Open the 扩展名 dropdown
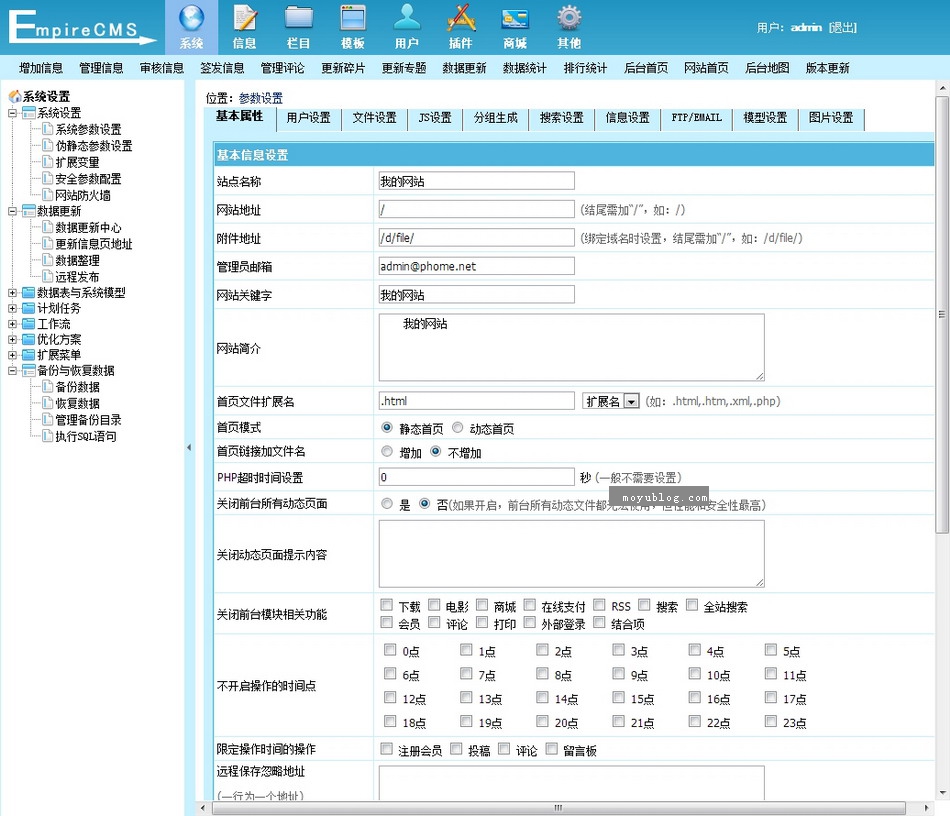This screenshot has width=950, height=816. click(611, 401)
